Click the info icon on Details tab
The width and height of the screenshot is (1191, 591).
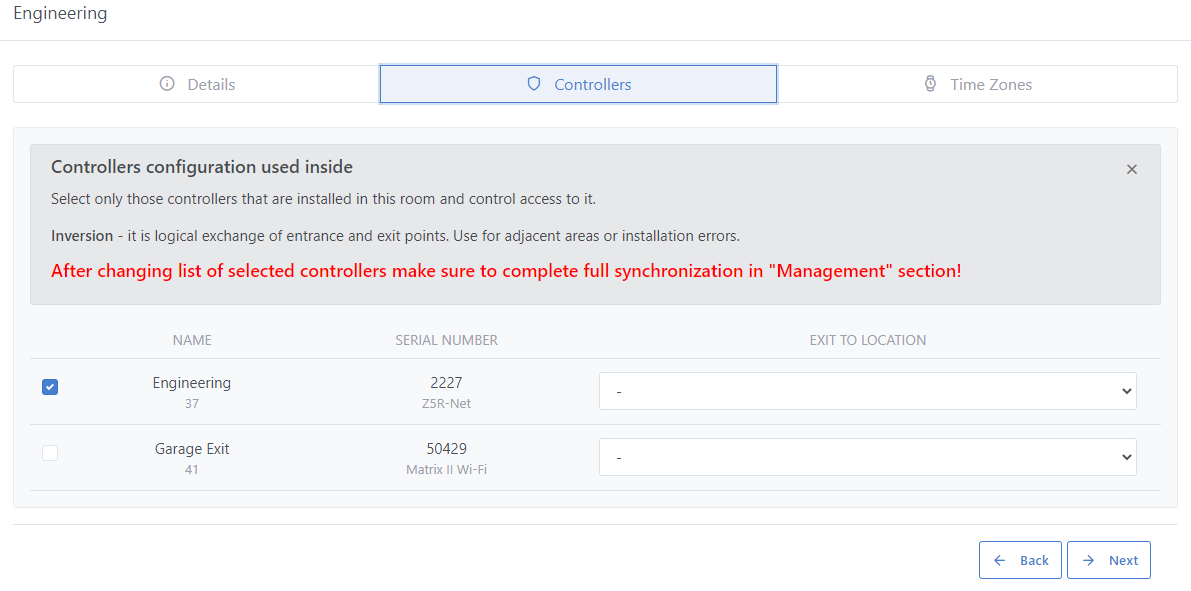pyautogui.click(x=167, y=84)
